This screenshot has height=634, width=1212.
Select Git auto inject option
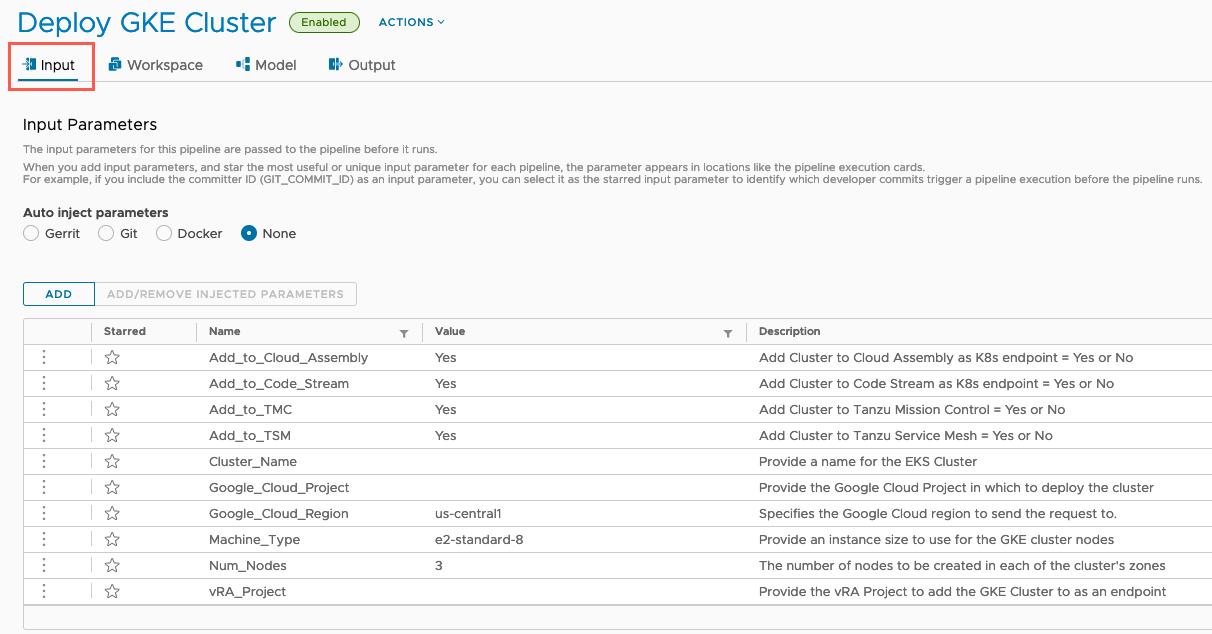(106, 233)
